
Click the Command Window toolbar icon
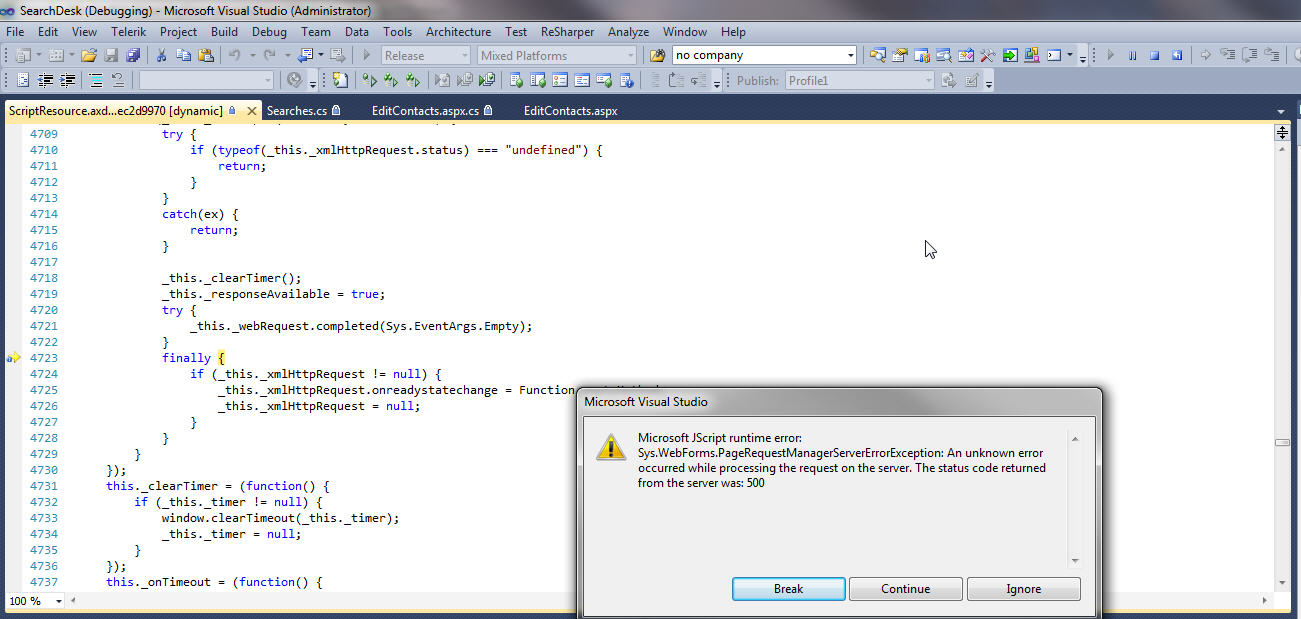1053,56
